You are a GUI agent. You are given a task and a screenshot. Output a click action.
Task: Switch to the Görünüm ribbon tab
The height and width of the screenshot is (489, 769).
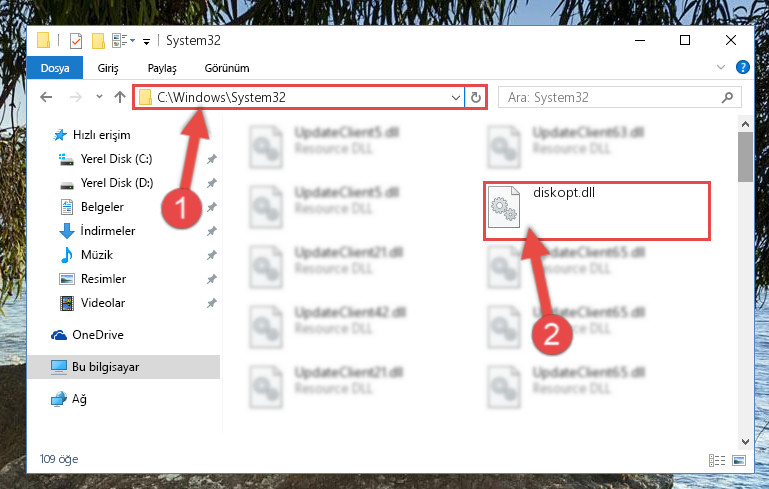click(x=227, y=68)
